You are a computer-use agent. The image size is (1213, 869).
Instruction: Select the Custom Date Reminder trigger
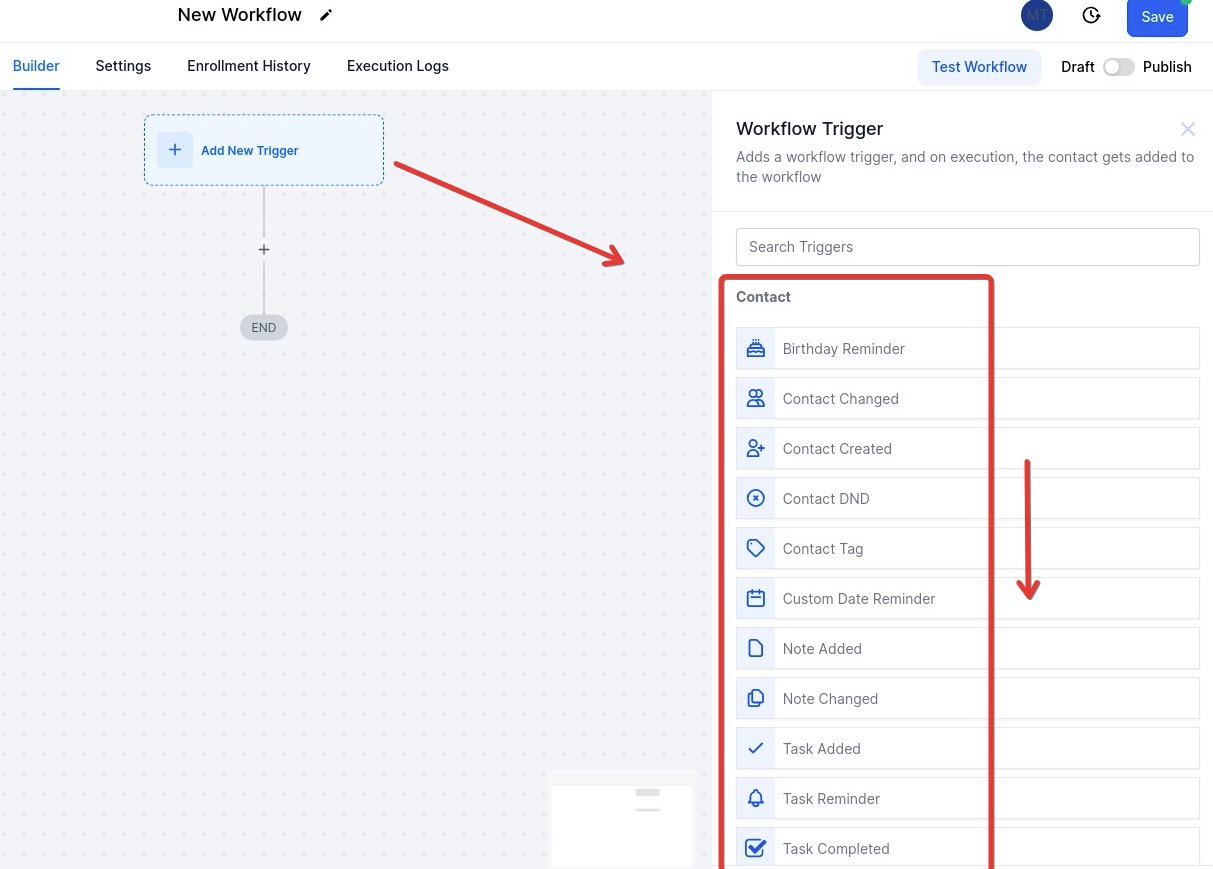pyautogui.click(x=967, y=598)
